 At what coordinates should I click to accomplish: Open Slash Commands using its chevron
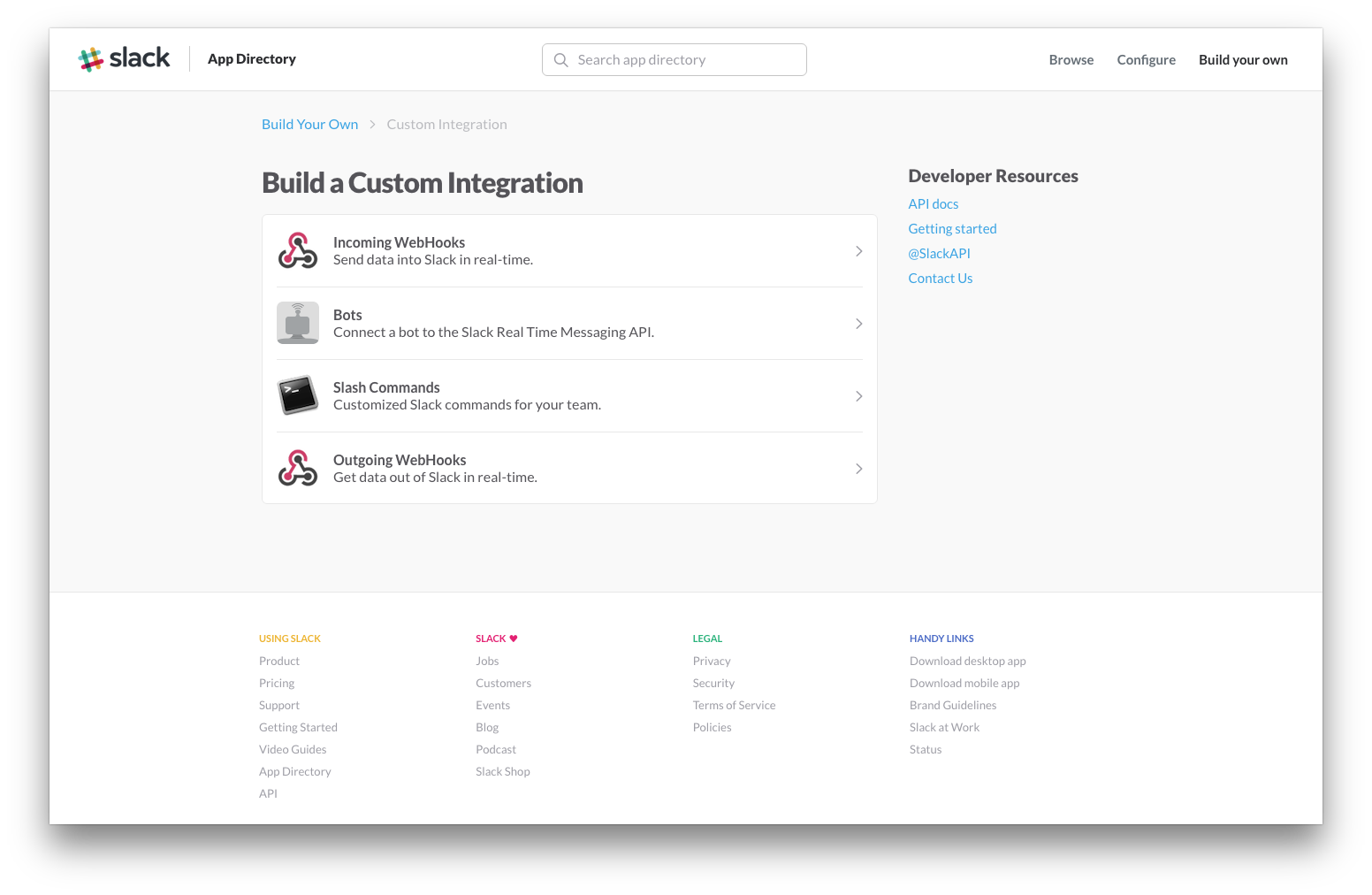[858, 396]
